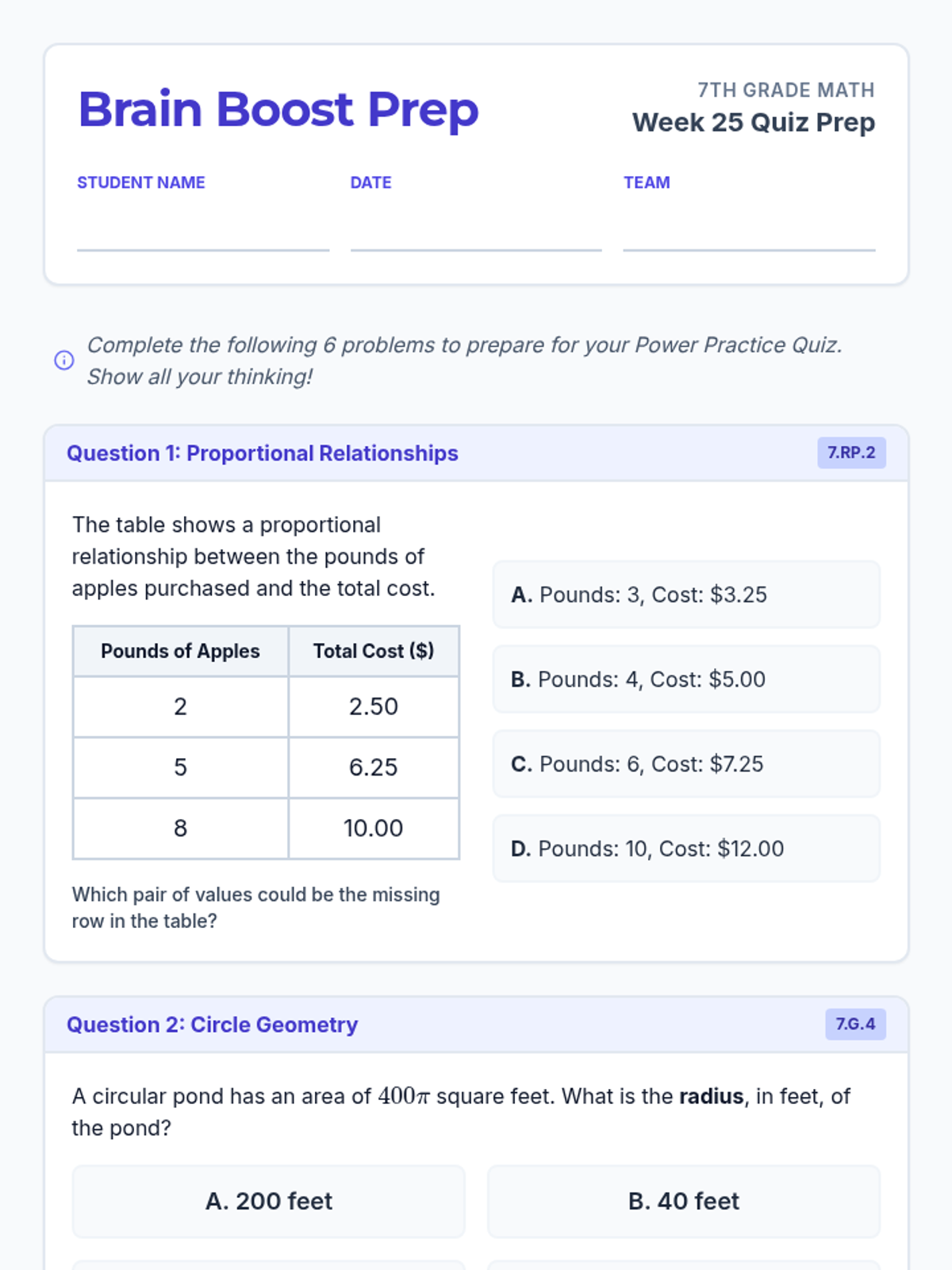The image size is (952, 1270).
Task: Click the info icon beside instructions
Action: [x=64, y=360]
